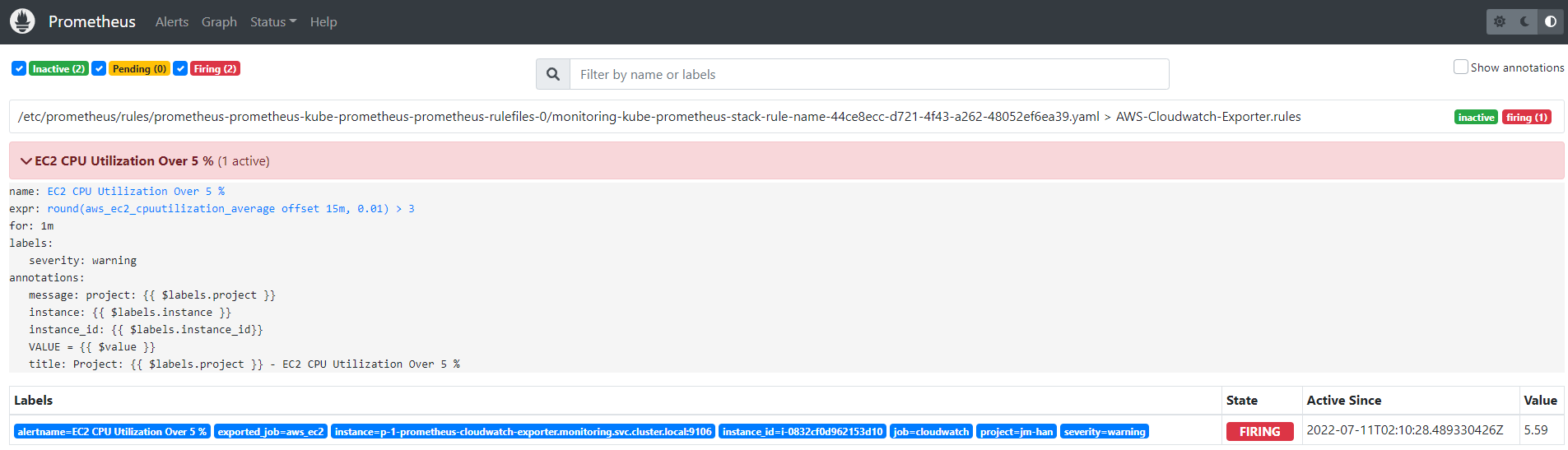
Task: Select dark theme moon icon
Action: pyautogui.click(x=1524, y=21)
